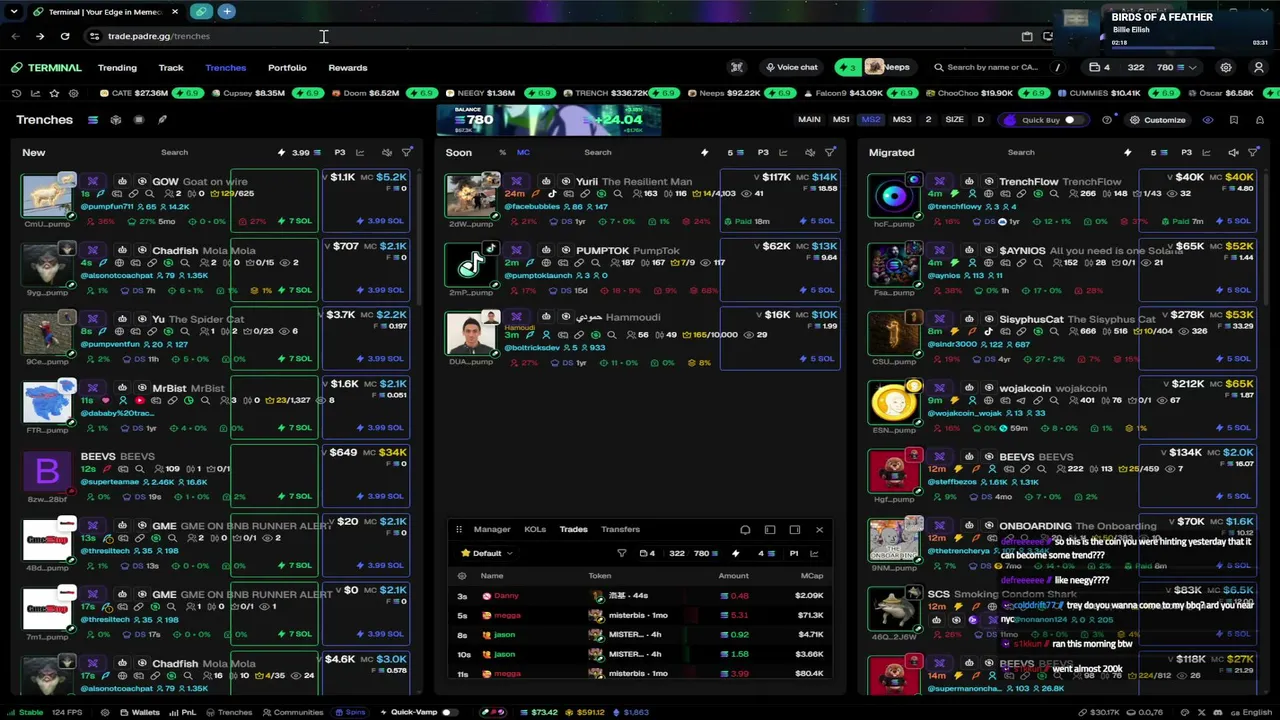Toggle sound mute in Soon column
Viewport: 1280px width, 720px height.
808,152
